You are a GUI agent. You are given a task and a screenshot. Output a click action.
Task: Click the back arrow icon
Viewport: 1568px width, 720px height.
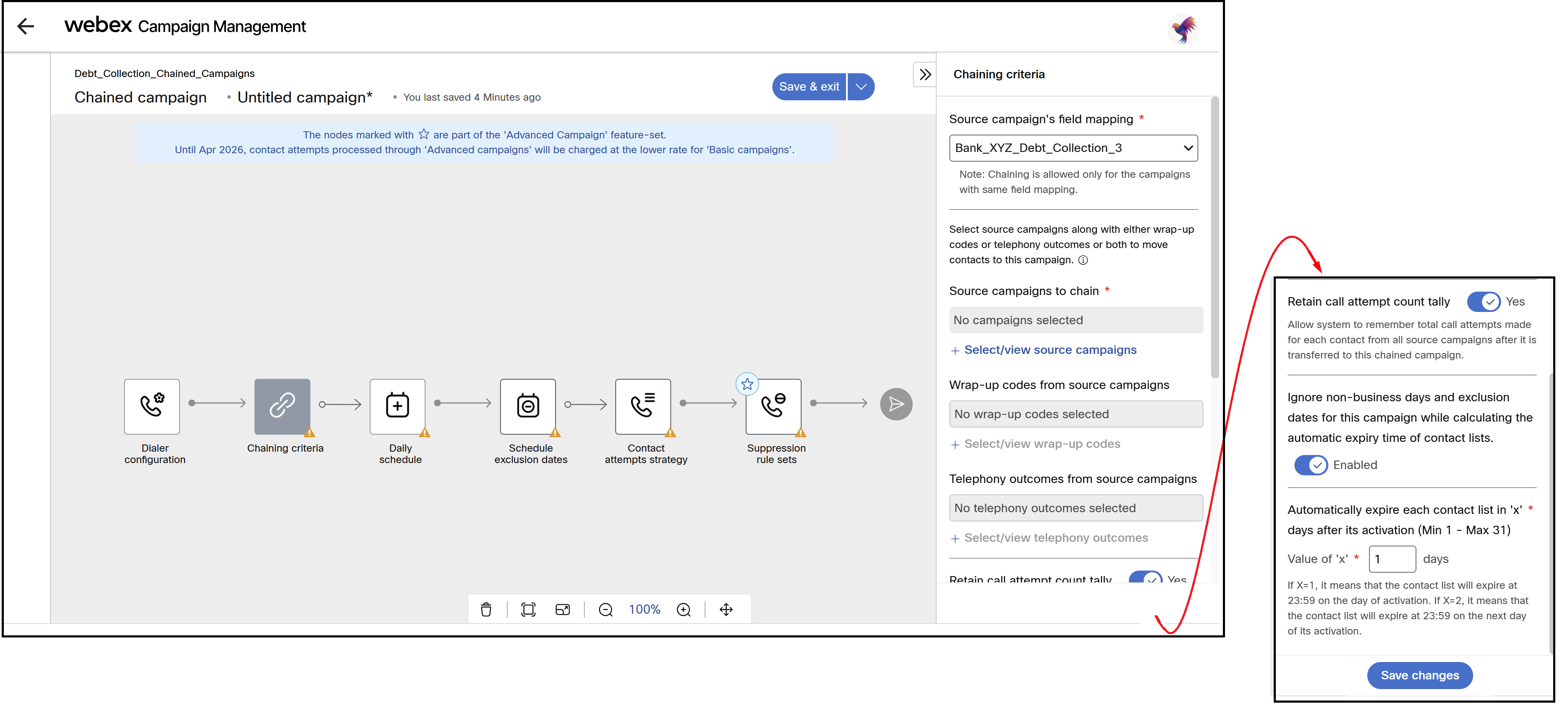click(25, 26)
